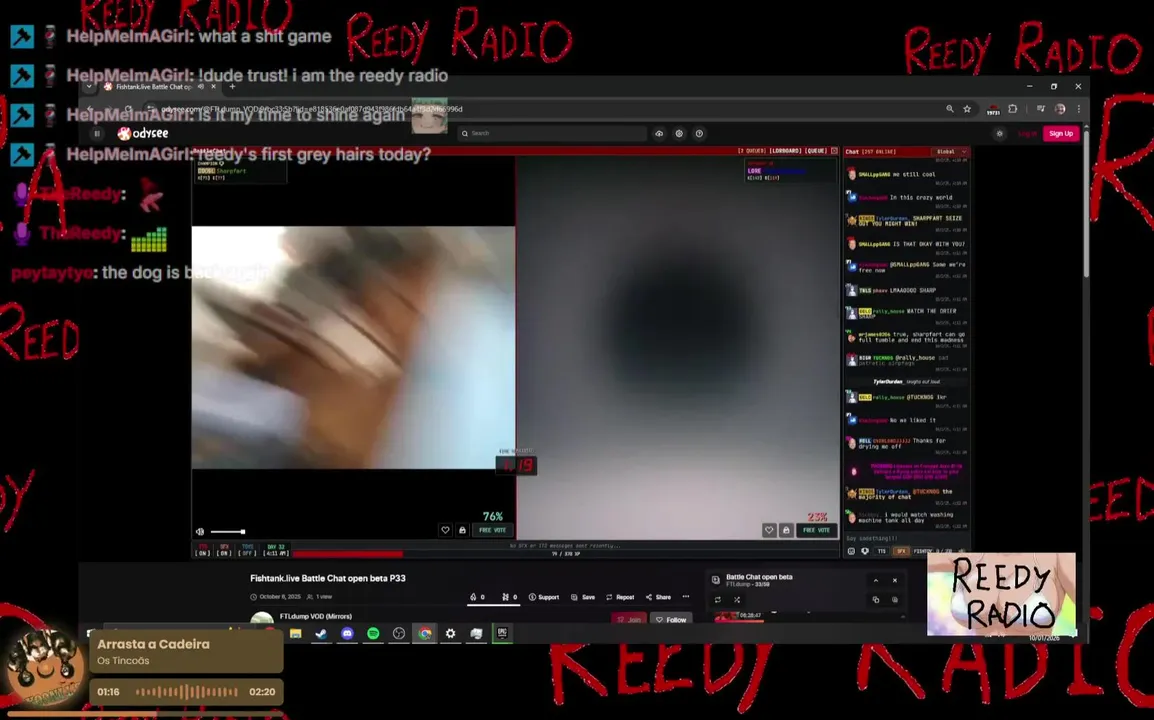Viewport: 1154px width, 720px height.
Task: Toggle the TOYS [OFF] status in the video footer
Action: point(247,550)
